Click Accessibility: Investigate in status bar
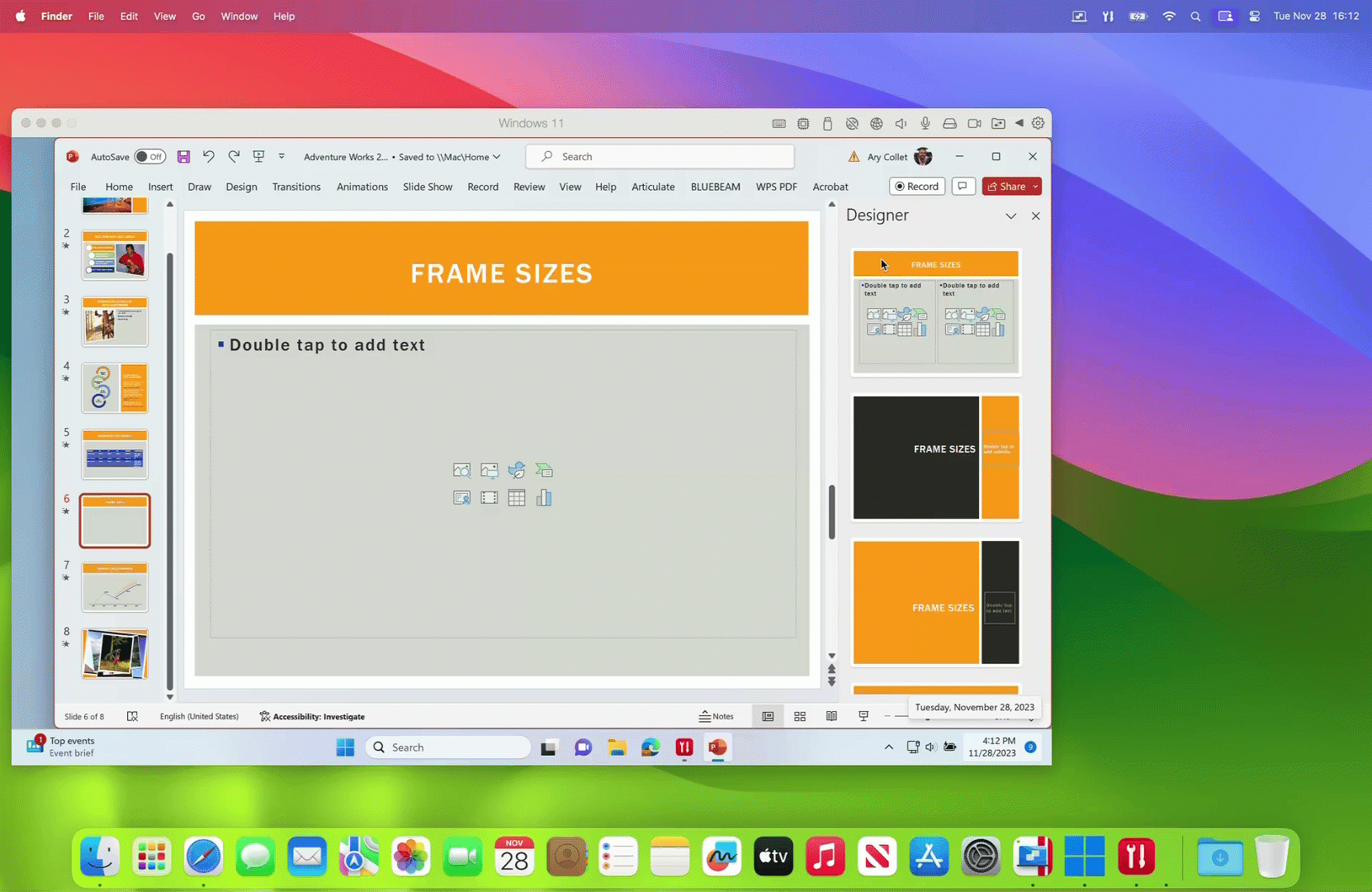The height and width of the screenshot is (892, 1372). click(x=311, y=716)
